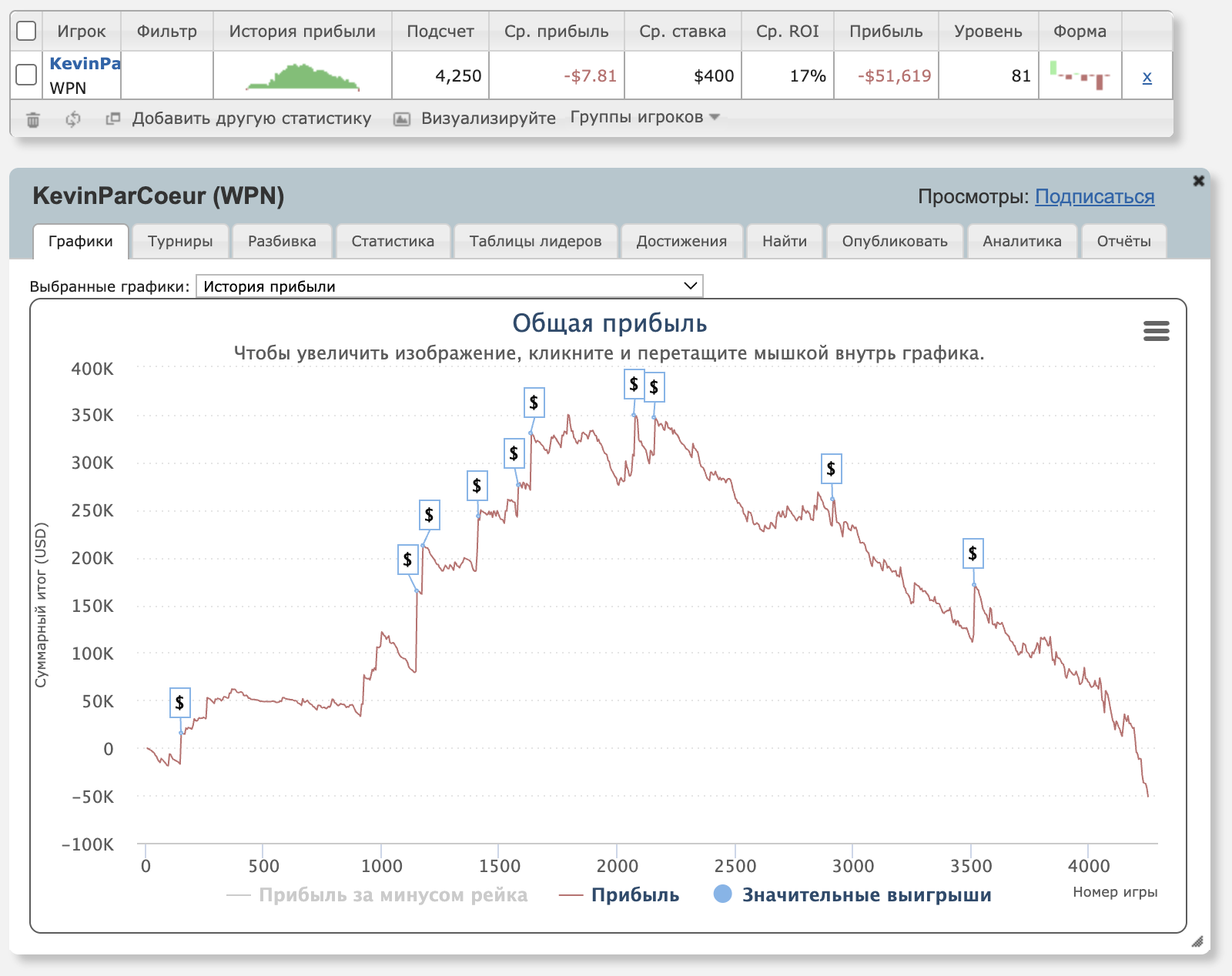Close the KevinParCoeur panel

(x=1198, y=181)
